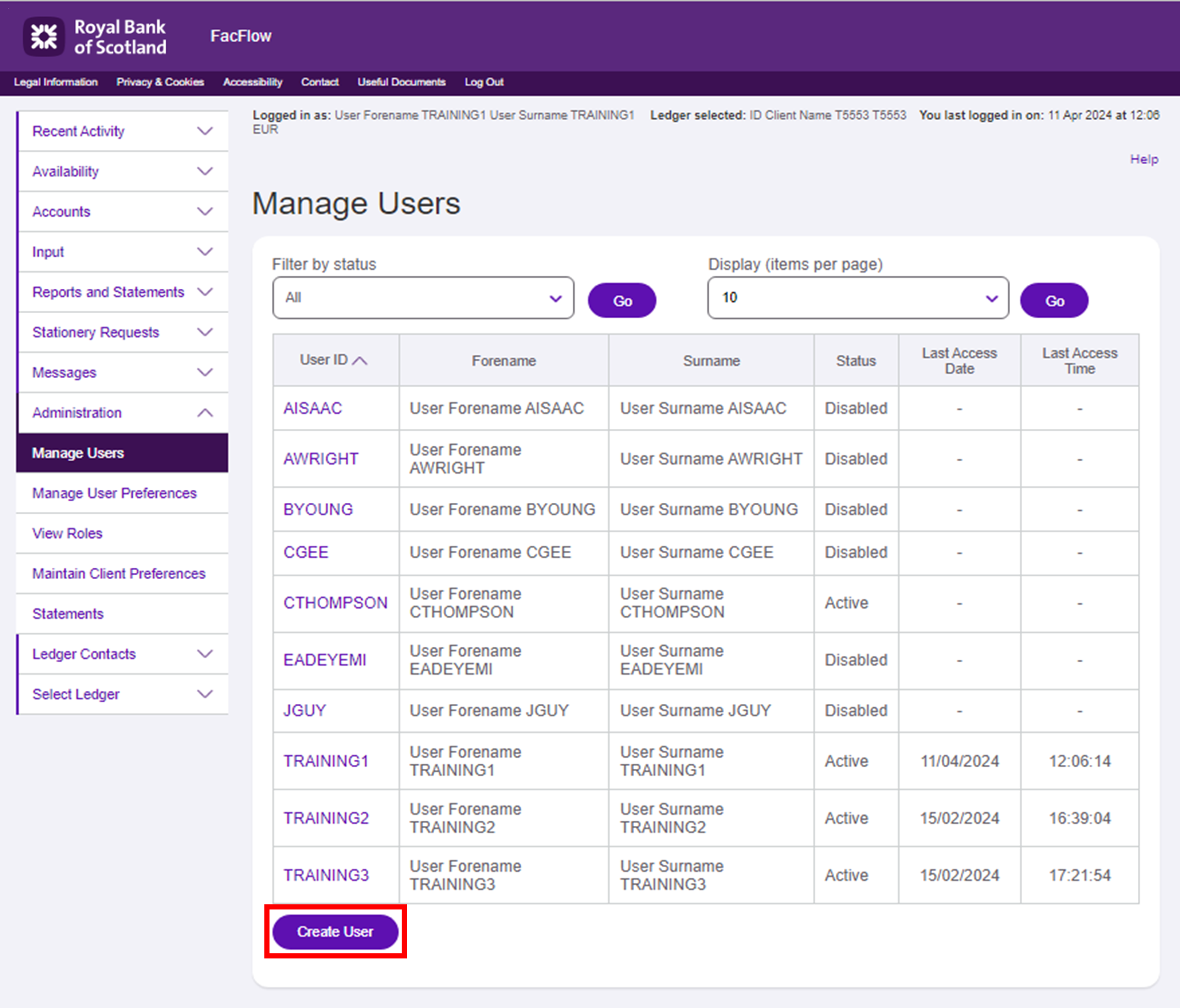Click the Royal Bank of Scotland logo
Screen dimensions: 1180x1008
coord(95,36)
